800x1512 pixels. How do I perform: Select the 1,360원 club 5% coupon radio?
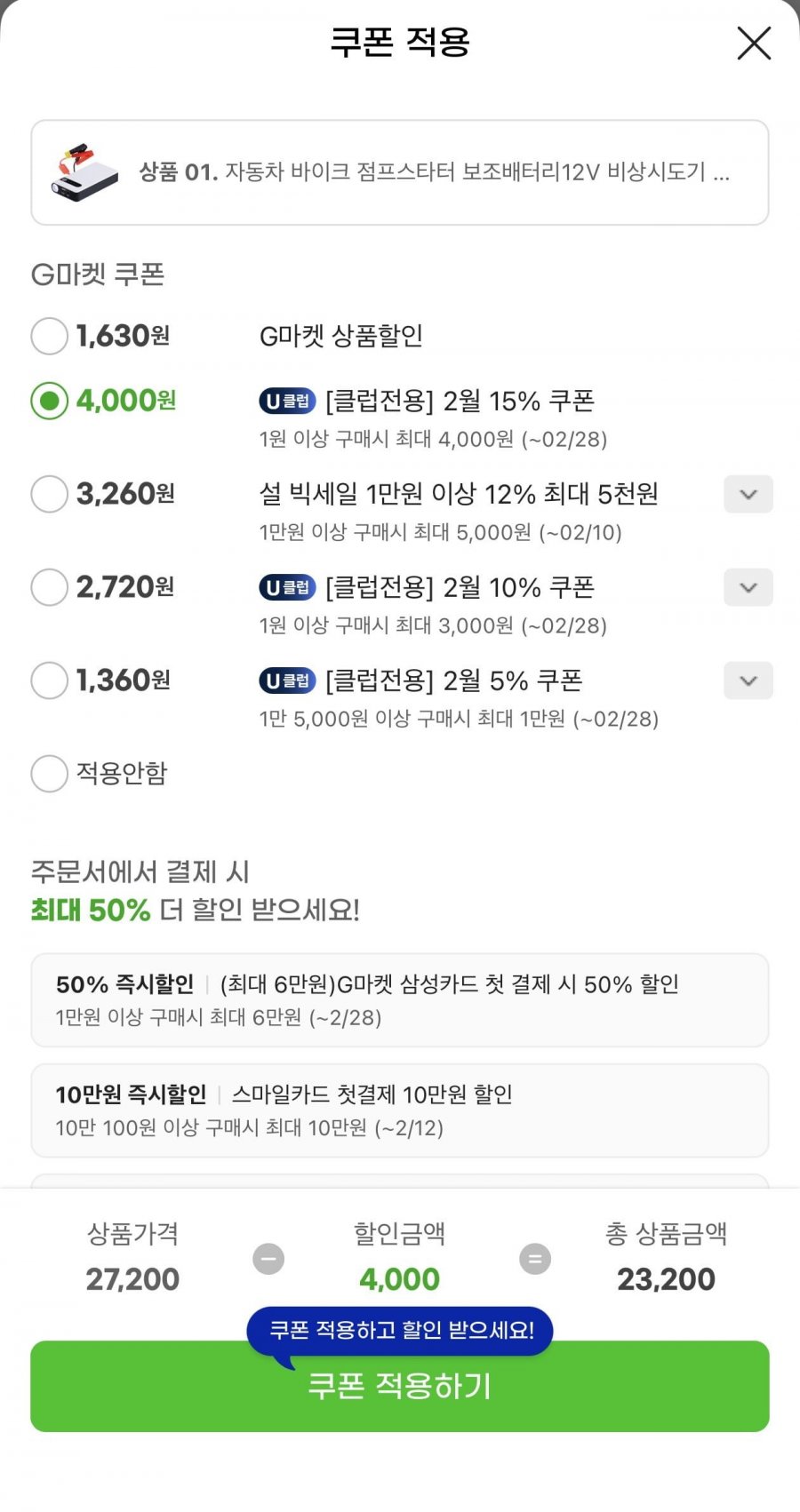[x=50, y=680]
